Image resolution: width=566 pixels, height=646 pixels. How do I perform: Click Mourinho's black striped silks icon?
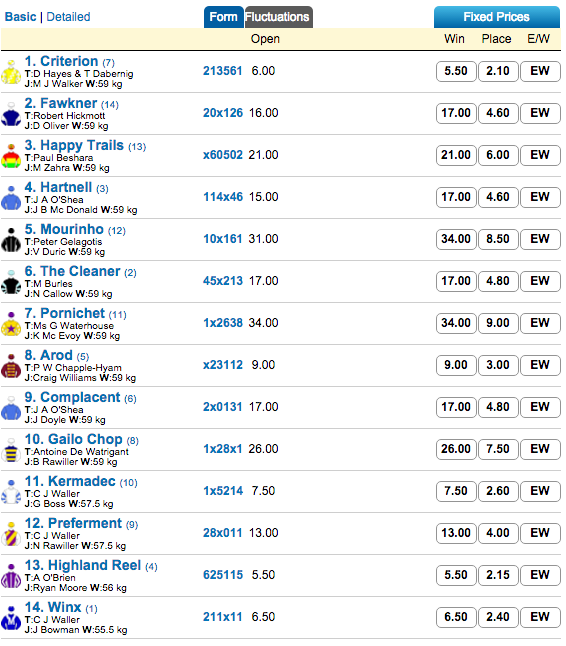11,240
